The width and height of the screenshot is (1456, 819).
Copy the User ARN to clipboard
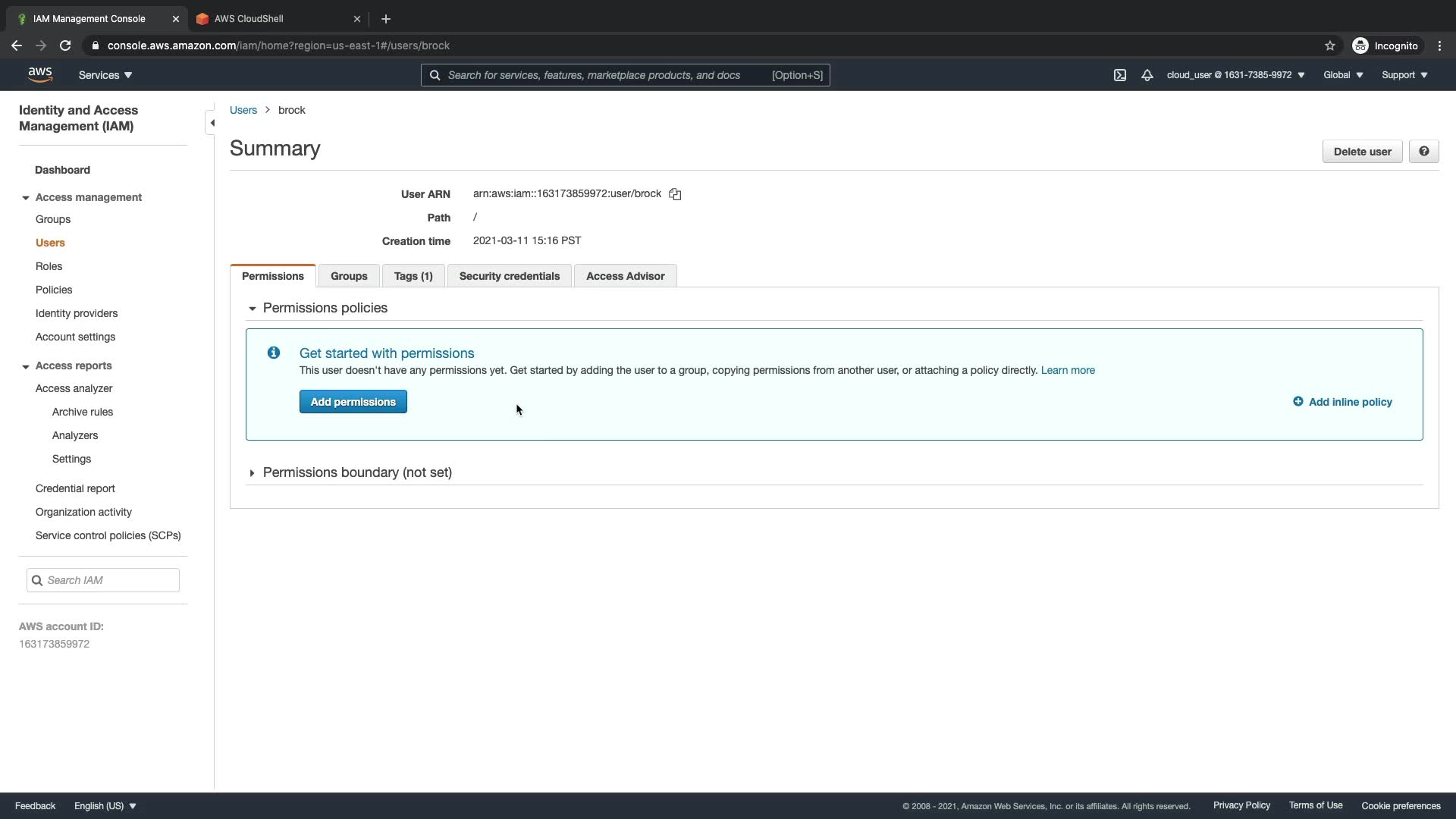(675, 194)
